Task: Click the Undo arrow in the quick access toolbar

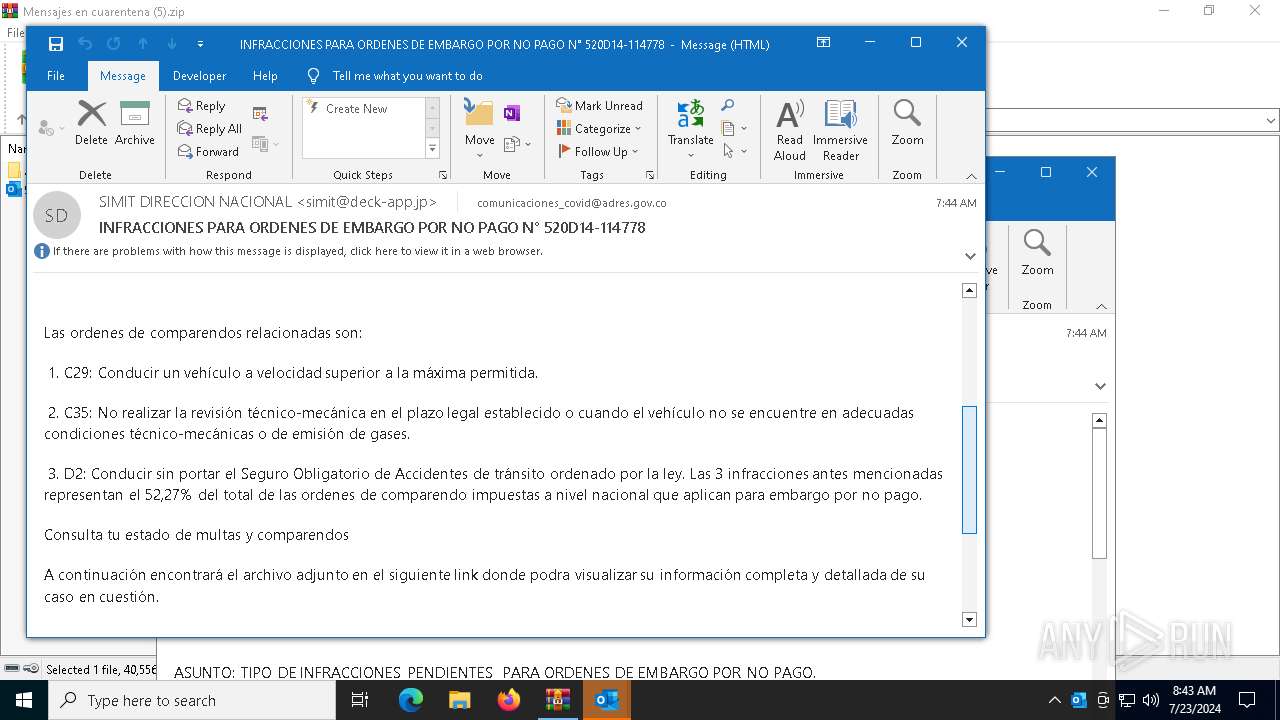Action: click(85, 44)
